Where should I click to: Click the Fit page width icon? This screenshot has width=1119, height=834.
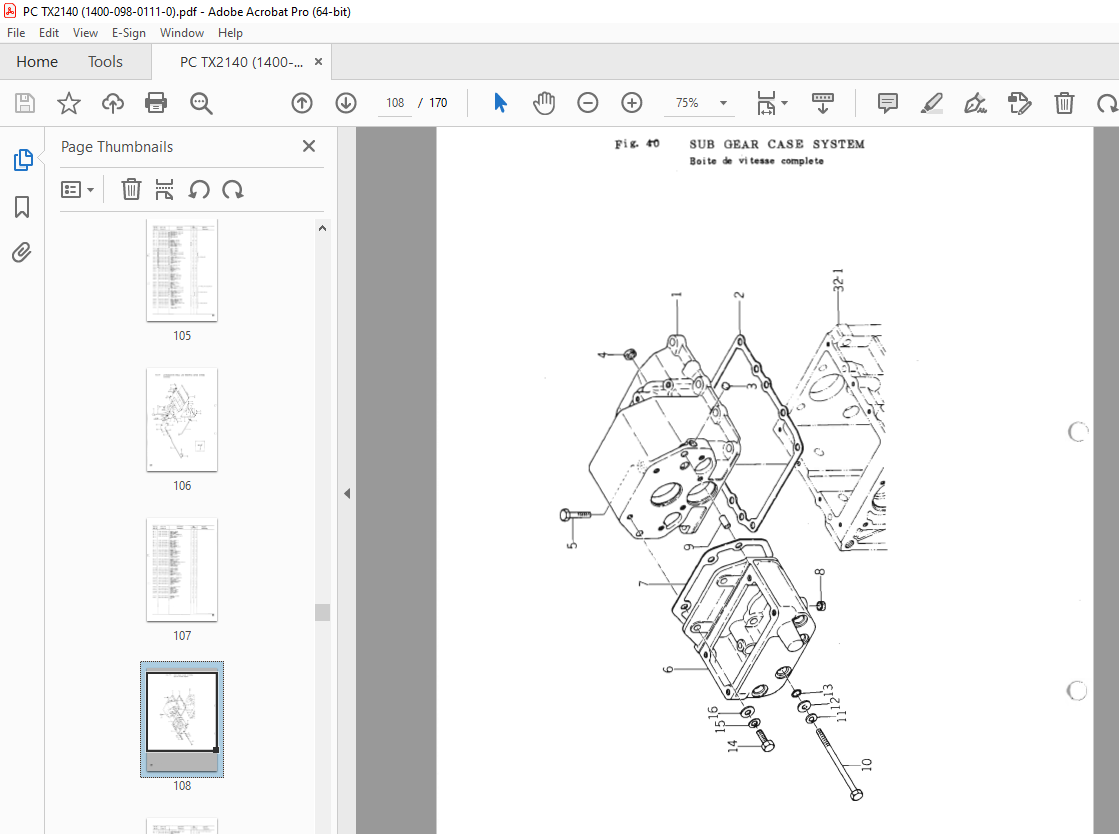coord(766,103)
